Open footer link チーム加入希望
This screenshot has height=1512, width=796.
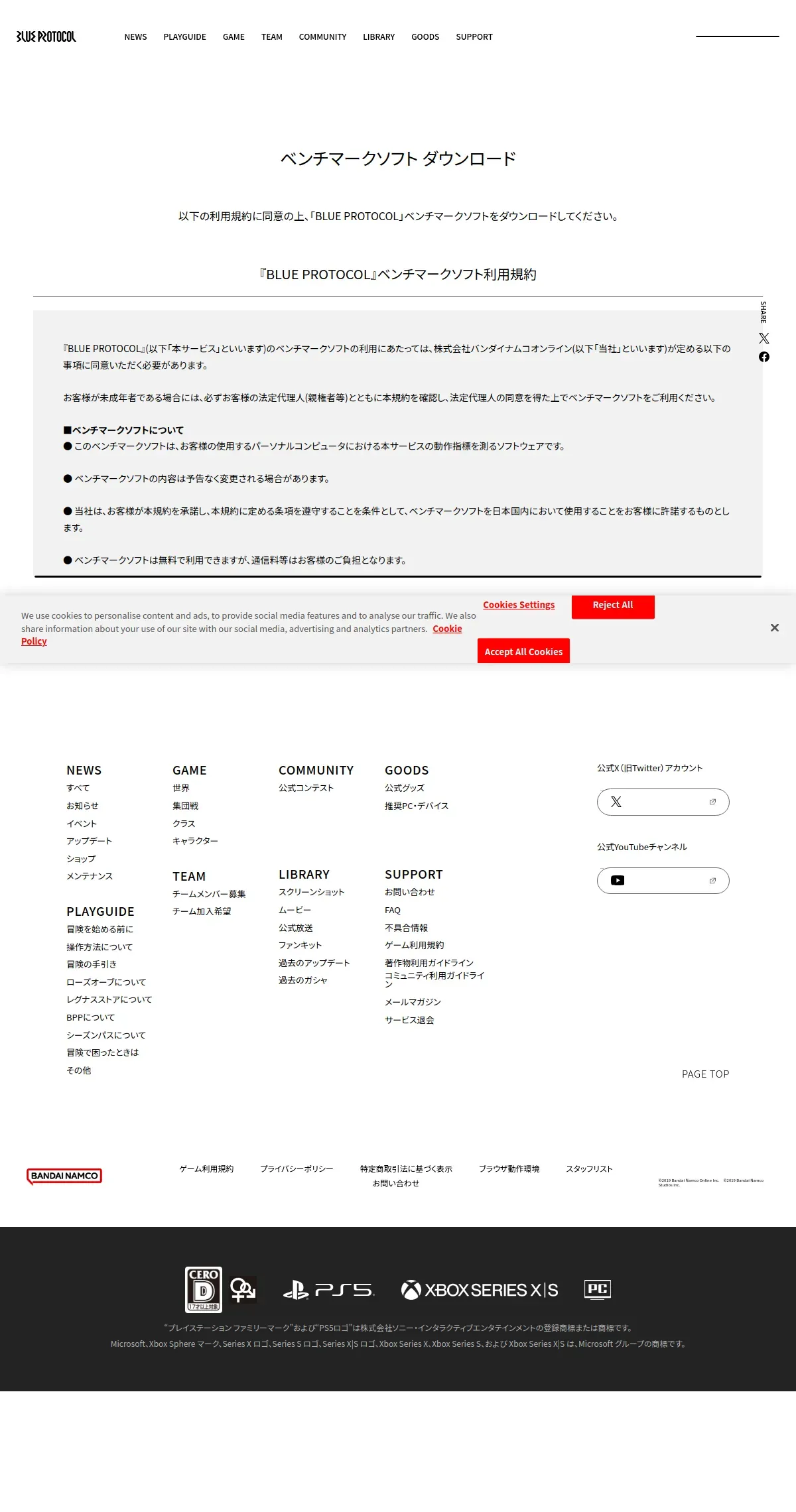pyautogui.click(x=202, y=911)
